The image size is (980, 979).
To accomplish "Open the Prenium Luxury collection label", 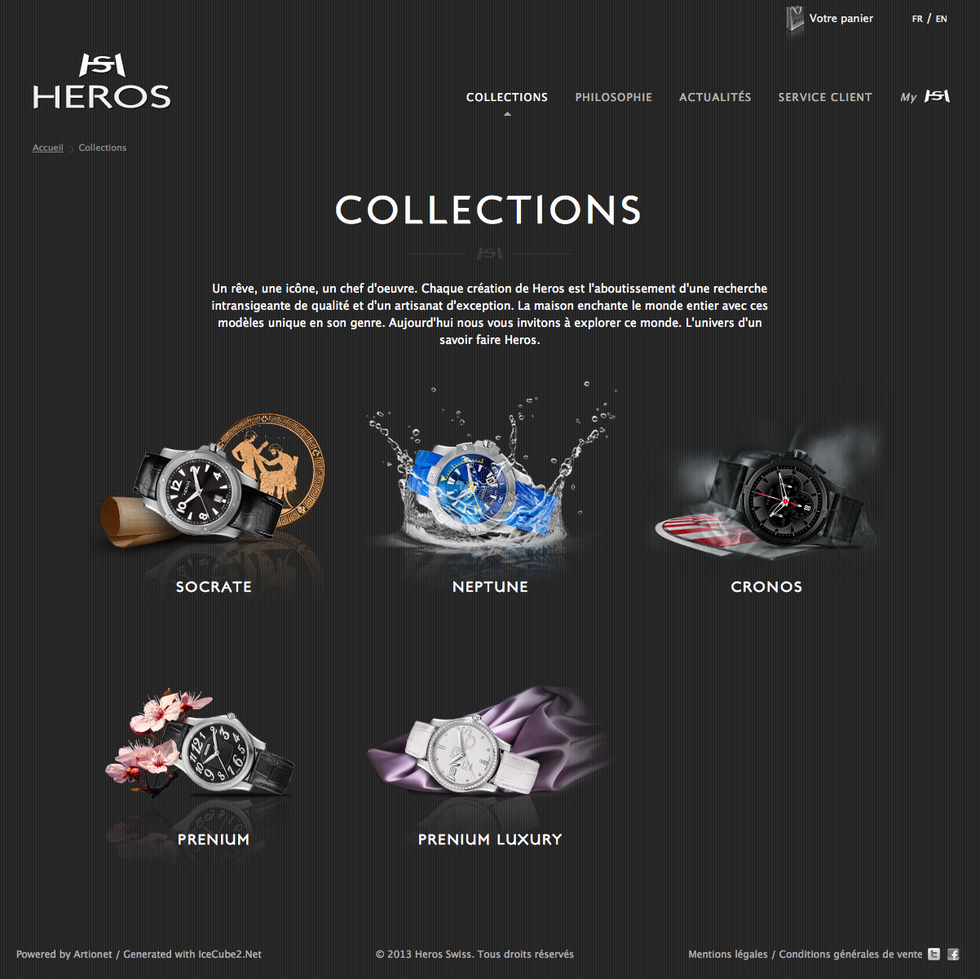I will click(490, 839).
